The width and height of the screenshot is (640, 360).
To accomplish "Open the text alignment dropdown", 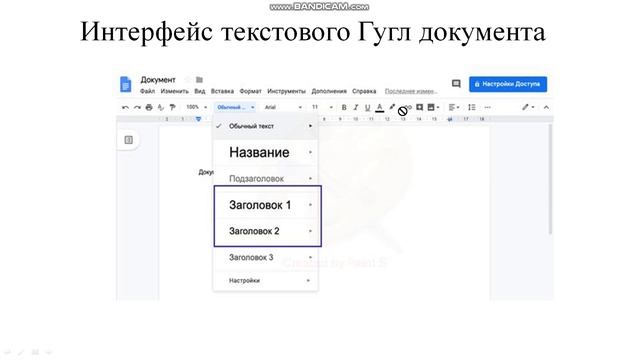I will click(454, 107).
